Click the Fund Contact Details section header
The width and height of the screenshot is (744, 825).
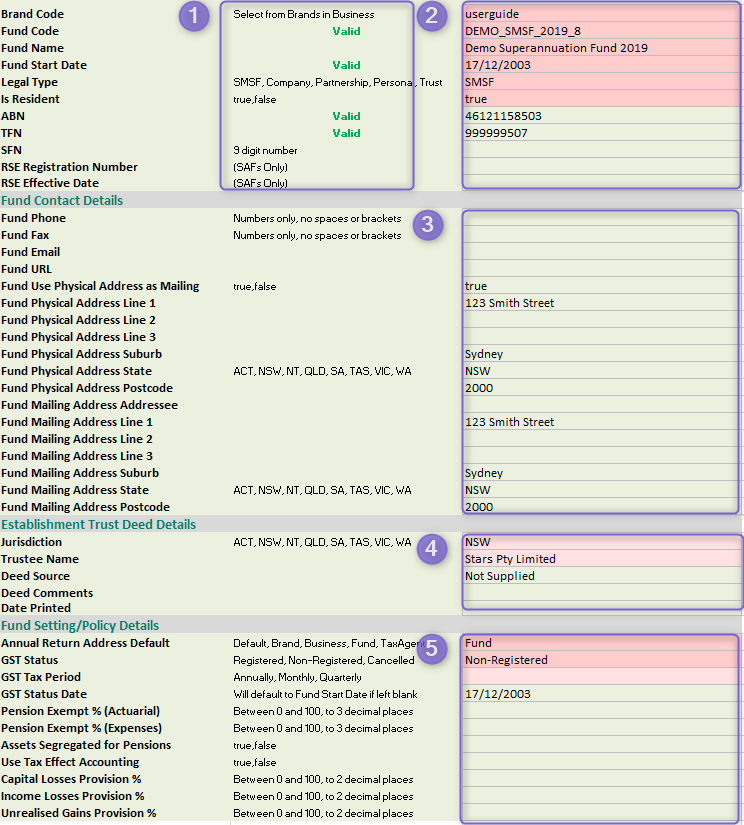tap(62, 200)
